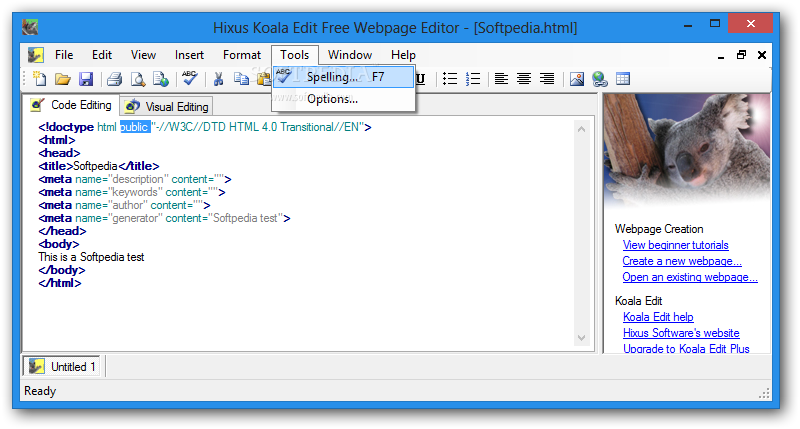Click the Print Preview magnifier icon
This screenshot has width=800, height=429.
(138, 79)
